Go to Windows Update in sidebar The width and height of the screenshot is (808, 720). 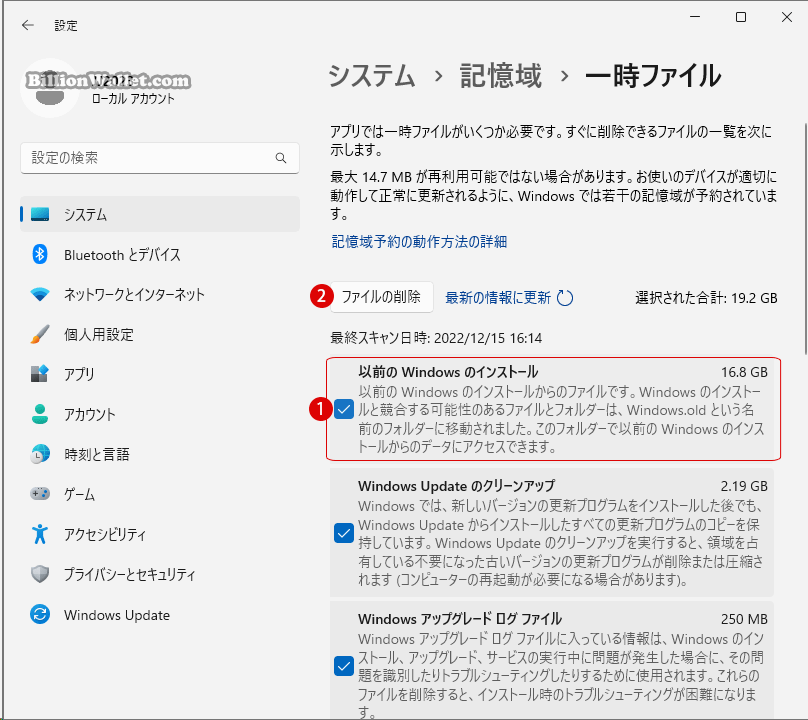point(160,614)
